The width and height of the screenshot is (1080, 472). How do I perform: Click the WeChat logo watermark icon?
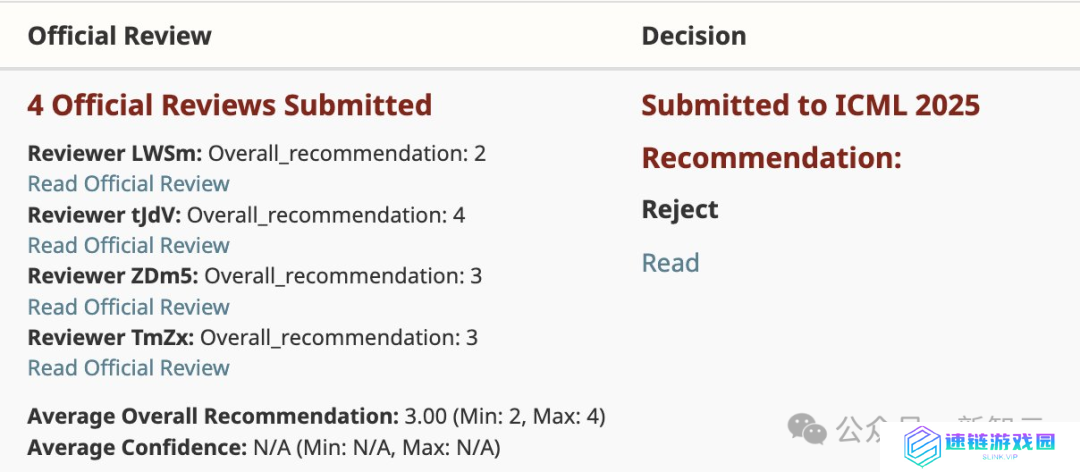coord(807,429)
